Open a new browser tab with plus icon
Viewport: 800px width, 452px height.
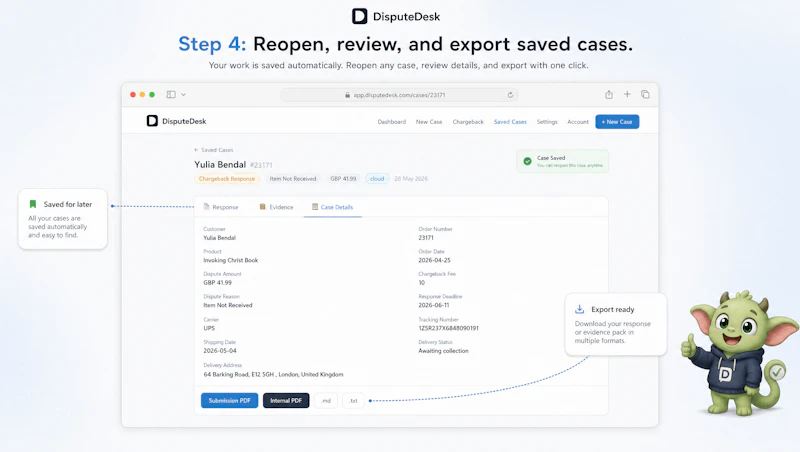click(x=627, y=94)
